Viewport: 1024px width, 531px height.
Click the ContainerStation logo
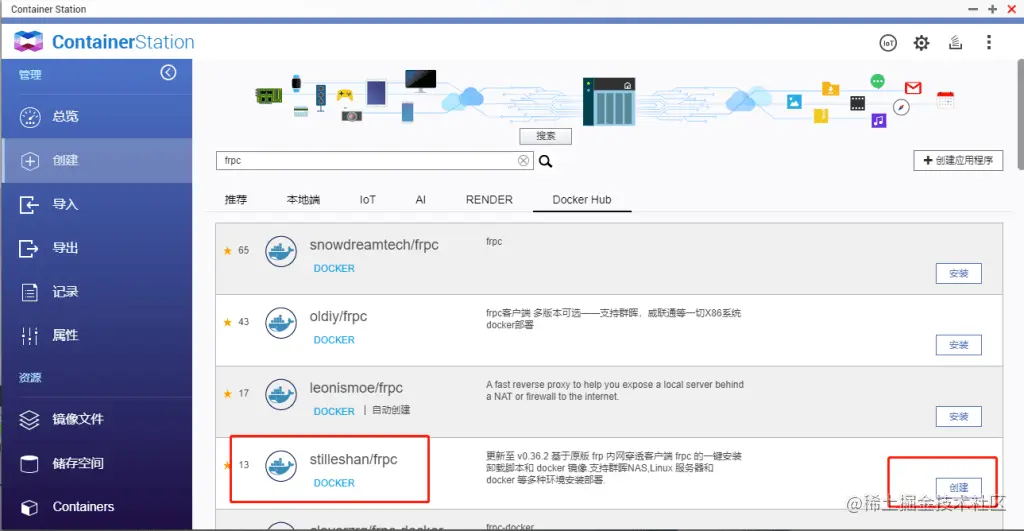click(x=104, y=42)
